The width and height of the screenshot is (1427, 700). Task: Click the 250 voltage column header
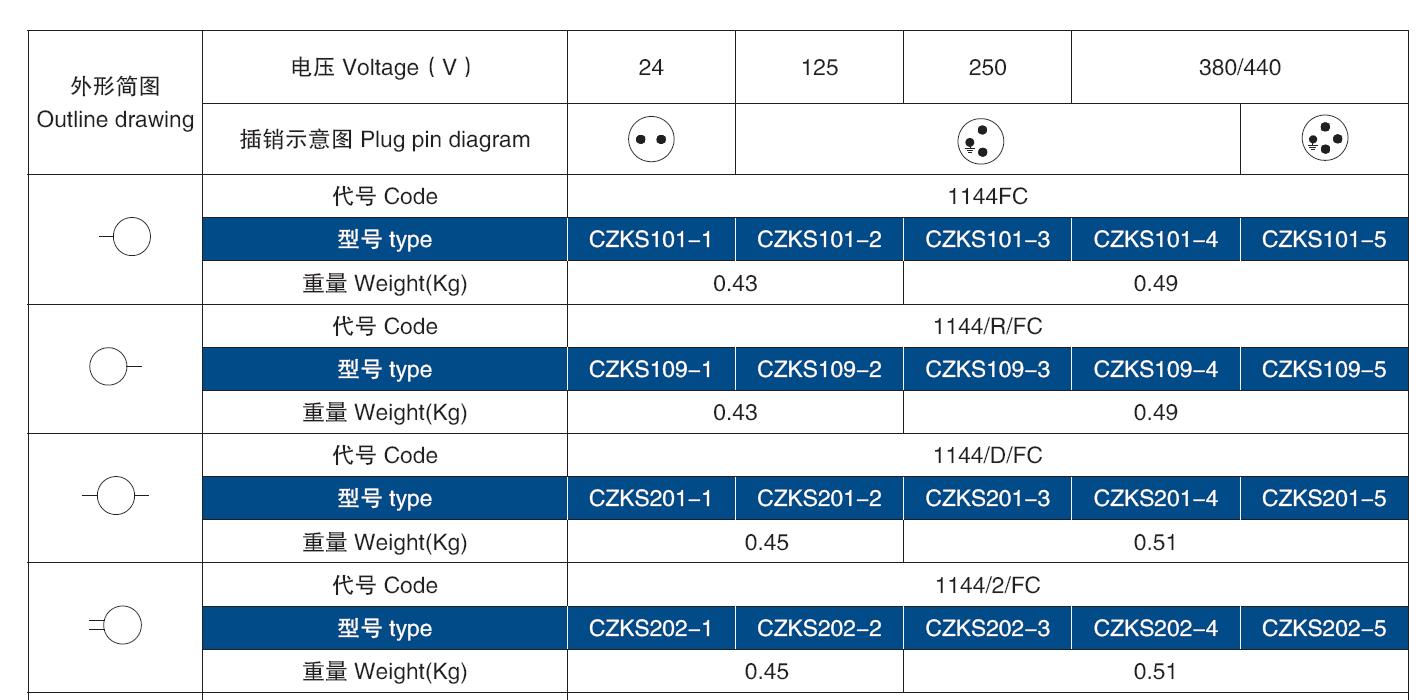tap(987, 68)
